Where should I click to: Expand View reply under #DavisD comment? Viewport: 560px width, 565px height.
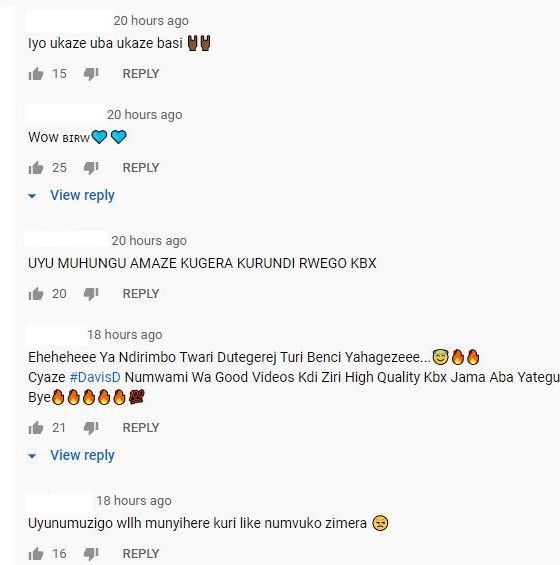(x=82, y=455)
